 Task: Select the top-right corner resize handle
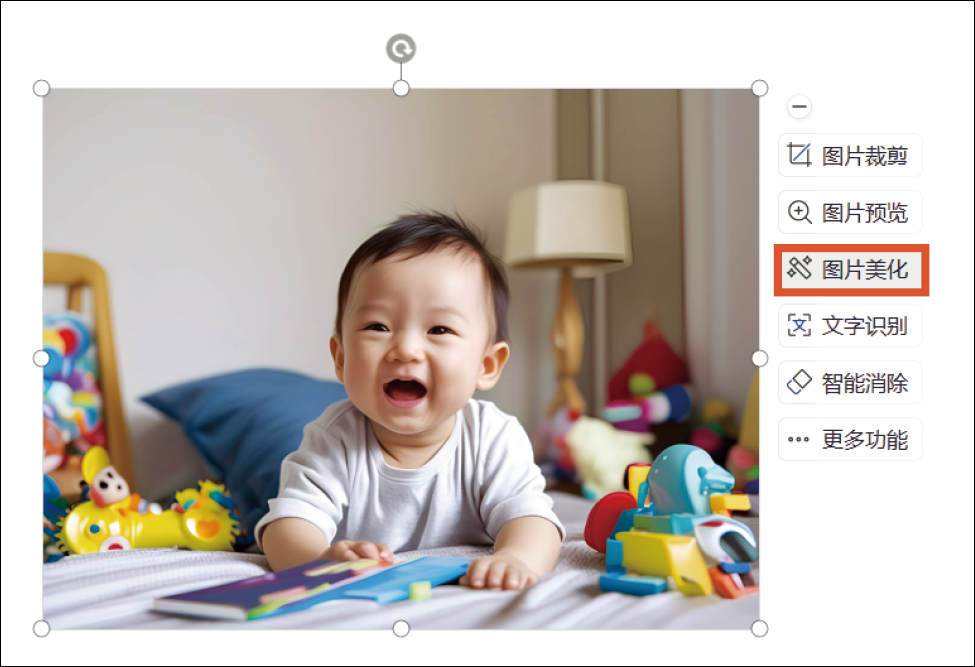[x=760, y=88]
